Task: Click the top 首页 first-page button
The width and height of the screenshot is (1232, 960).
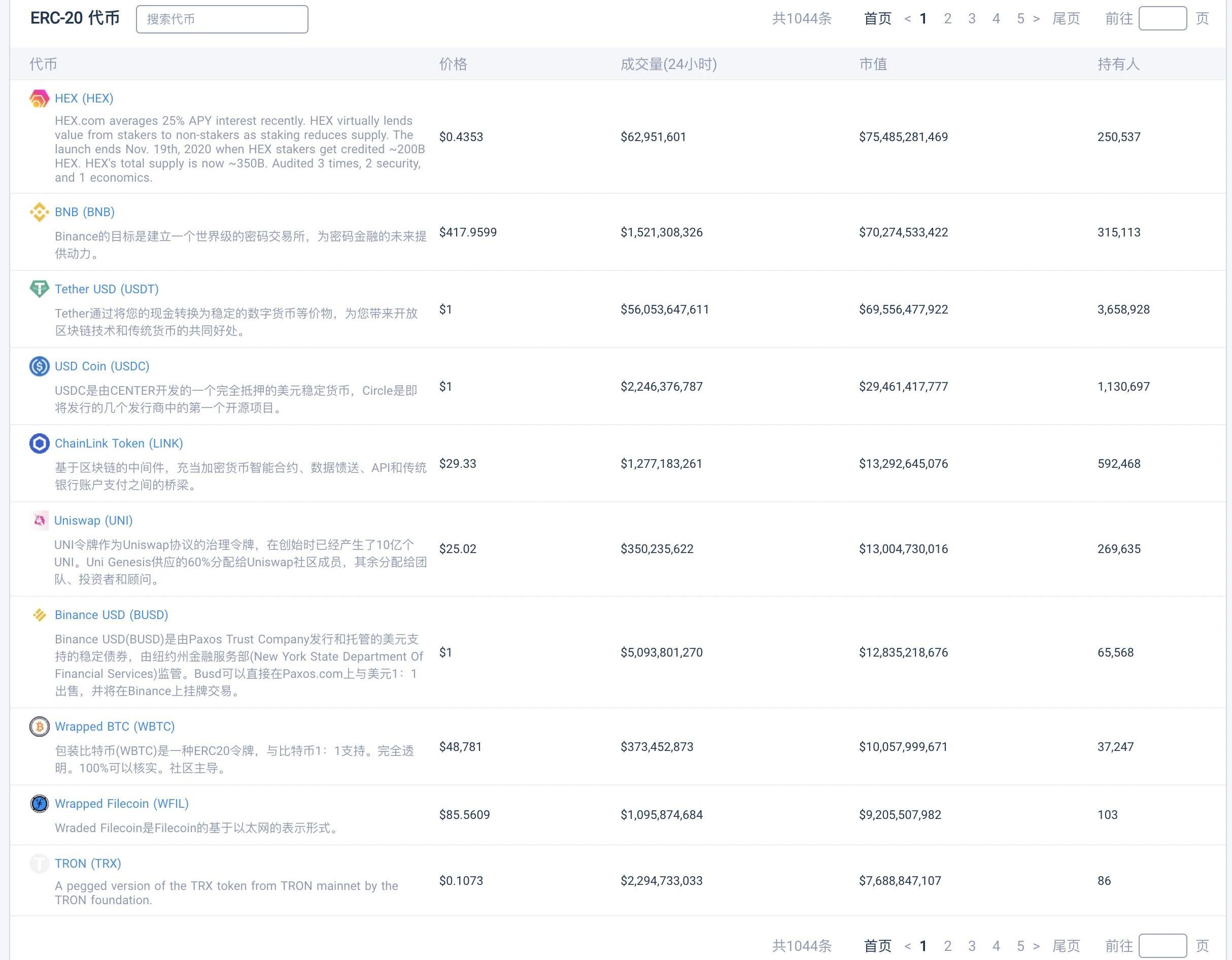Action: [878, 19]
